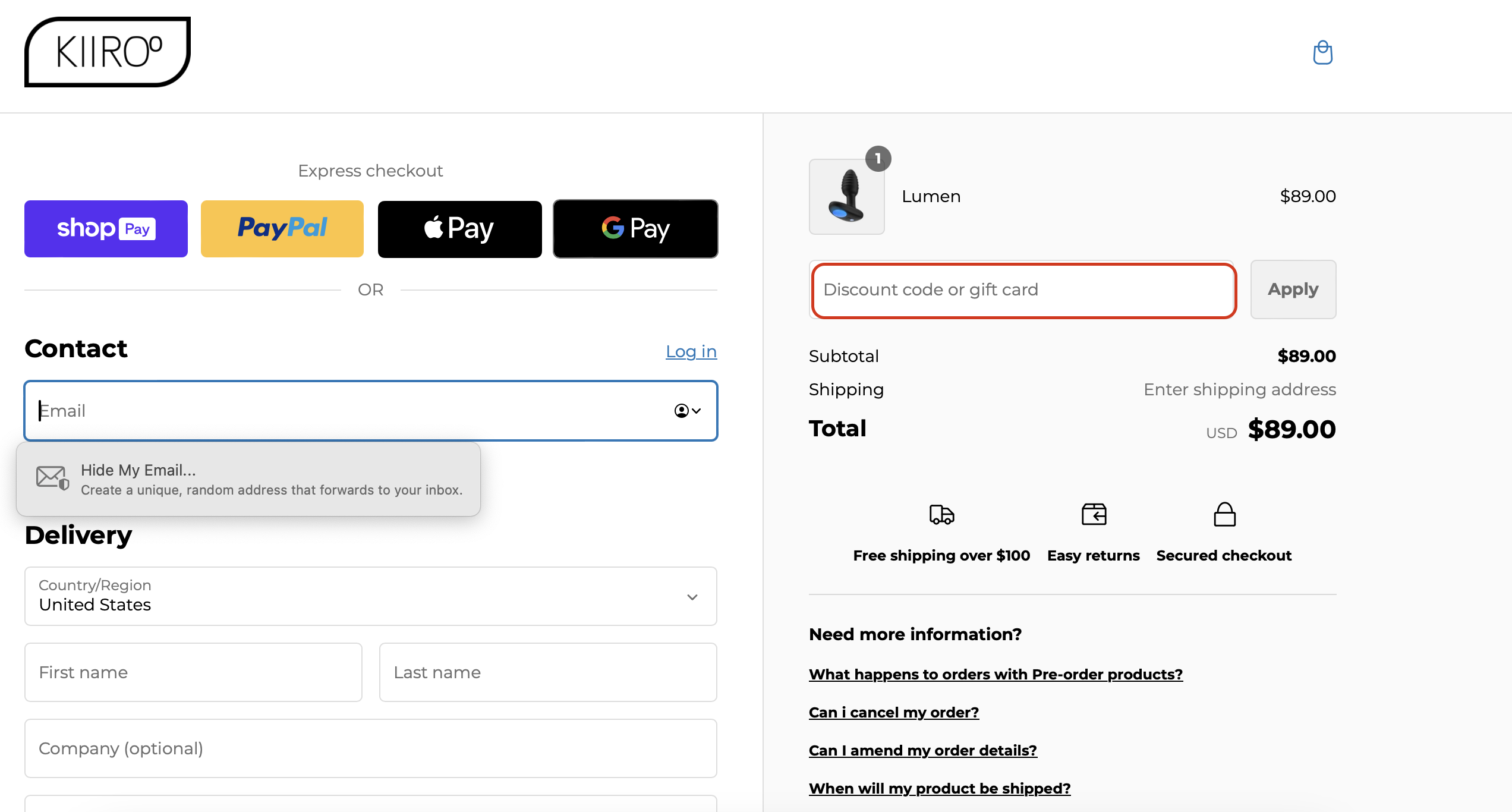The width and height of the screenshot is (1512, 812).
Task: Click the Log in link
Action: [691, 351]
